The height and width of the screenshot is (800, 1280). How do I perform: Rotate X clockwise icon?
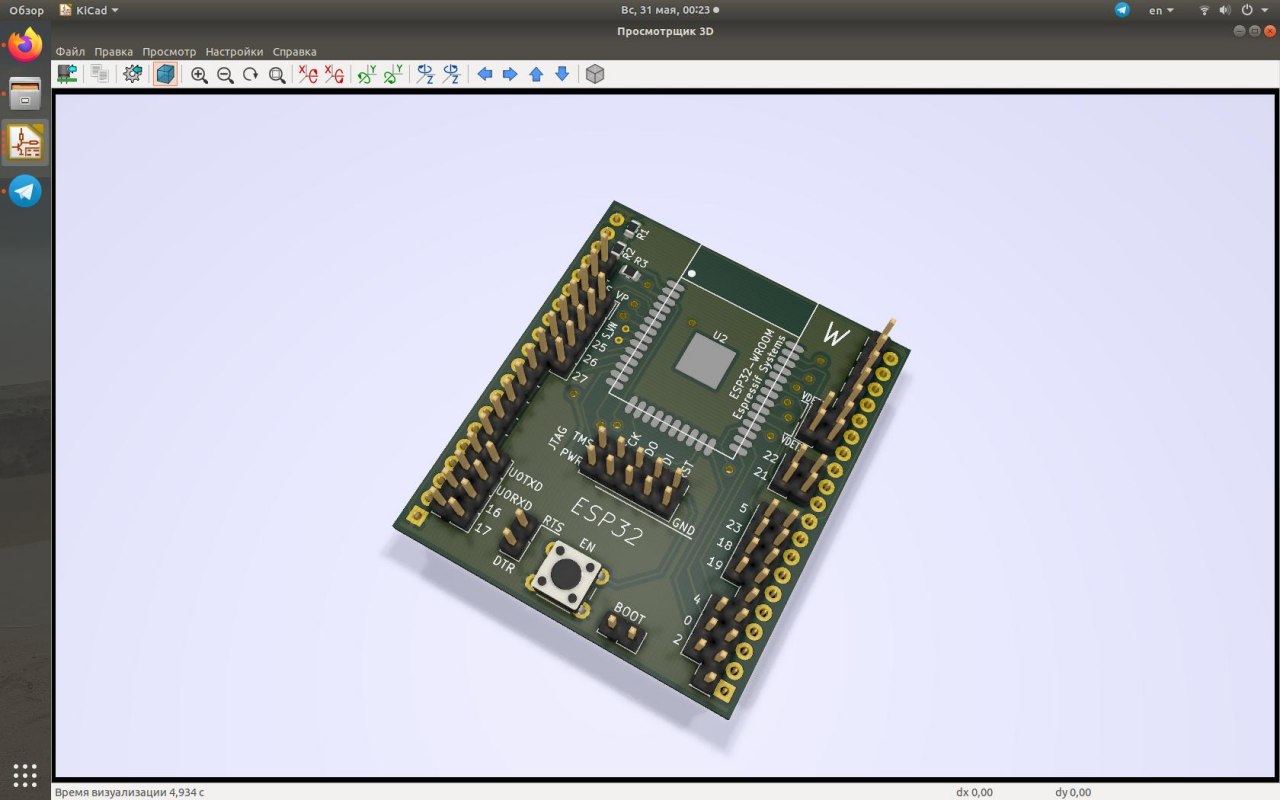point(309,74)
